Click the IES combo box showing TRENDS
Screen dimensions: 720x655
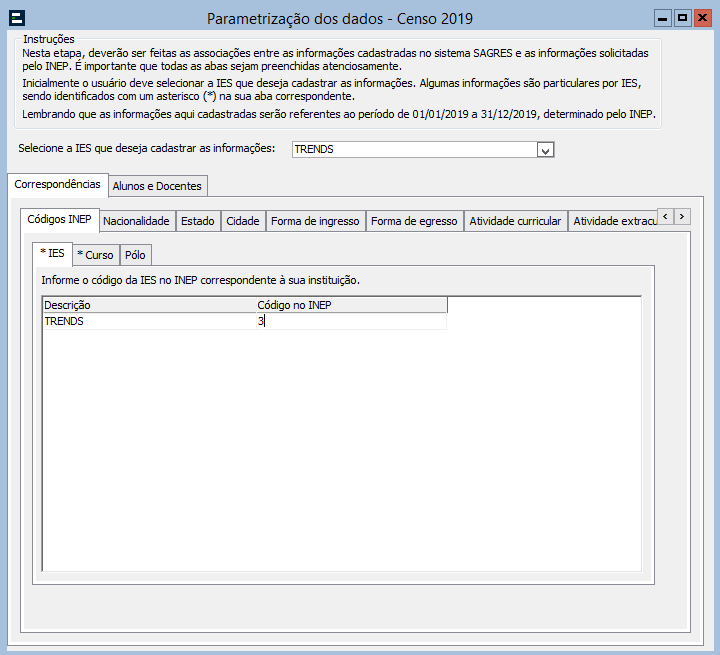414,150
